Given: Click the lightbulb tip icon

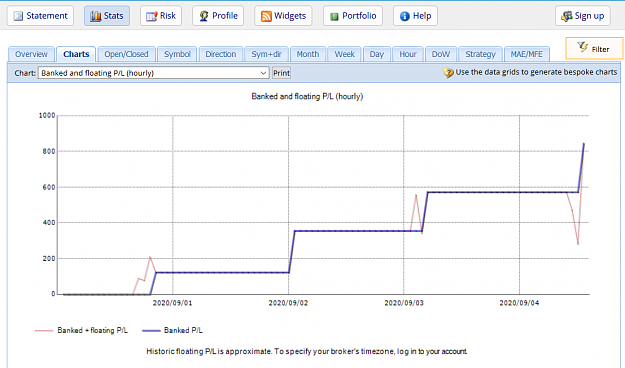Looking at the screenshot, I should [x=448, y=73].
